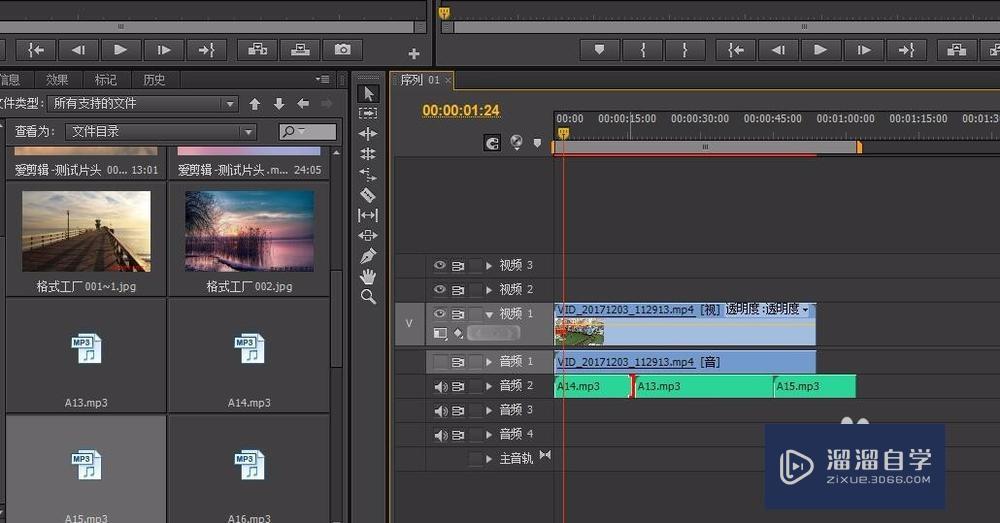Click the 视频 1 set display style icon
Image resolution: width=1000 pixels, height=523 pixels.
point(440,333)
